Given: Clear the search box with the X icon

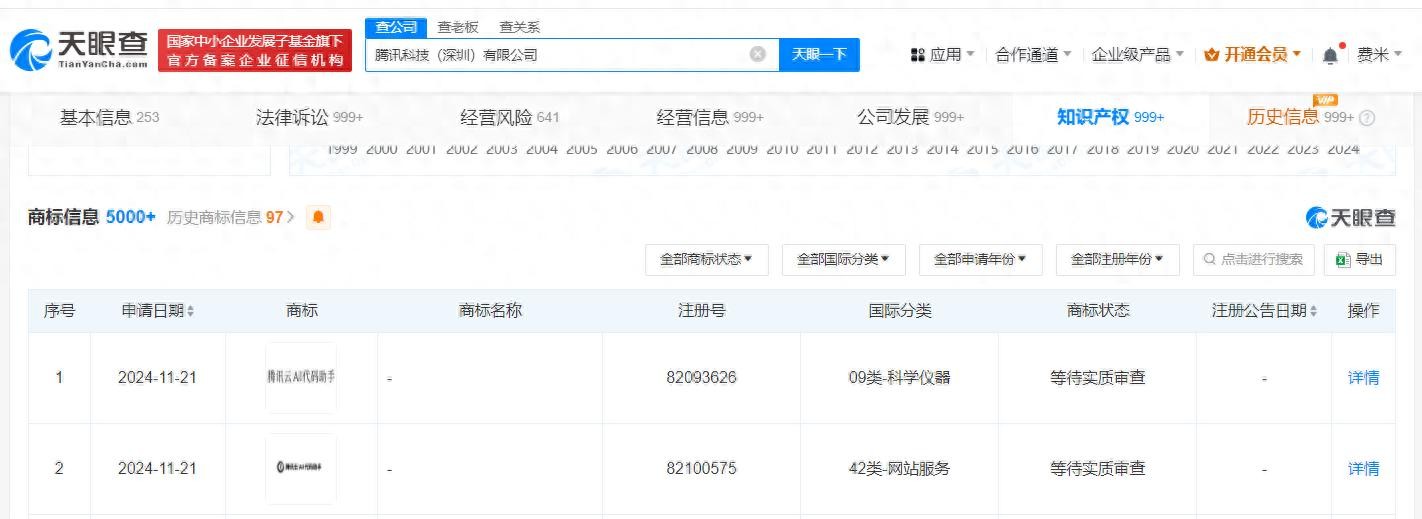Looking at the screenshot, I should [x=757, y=54].
